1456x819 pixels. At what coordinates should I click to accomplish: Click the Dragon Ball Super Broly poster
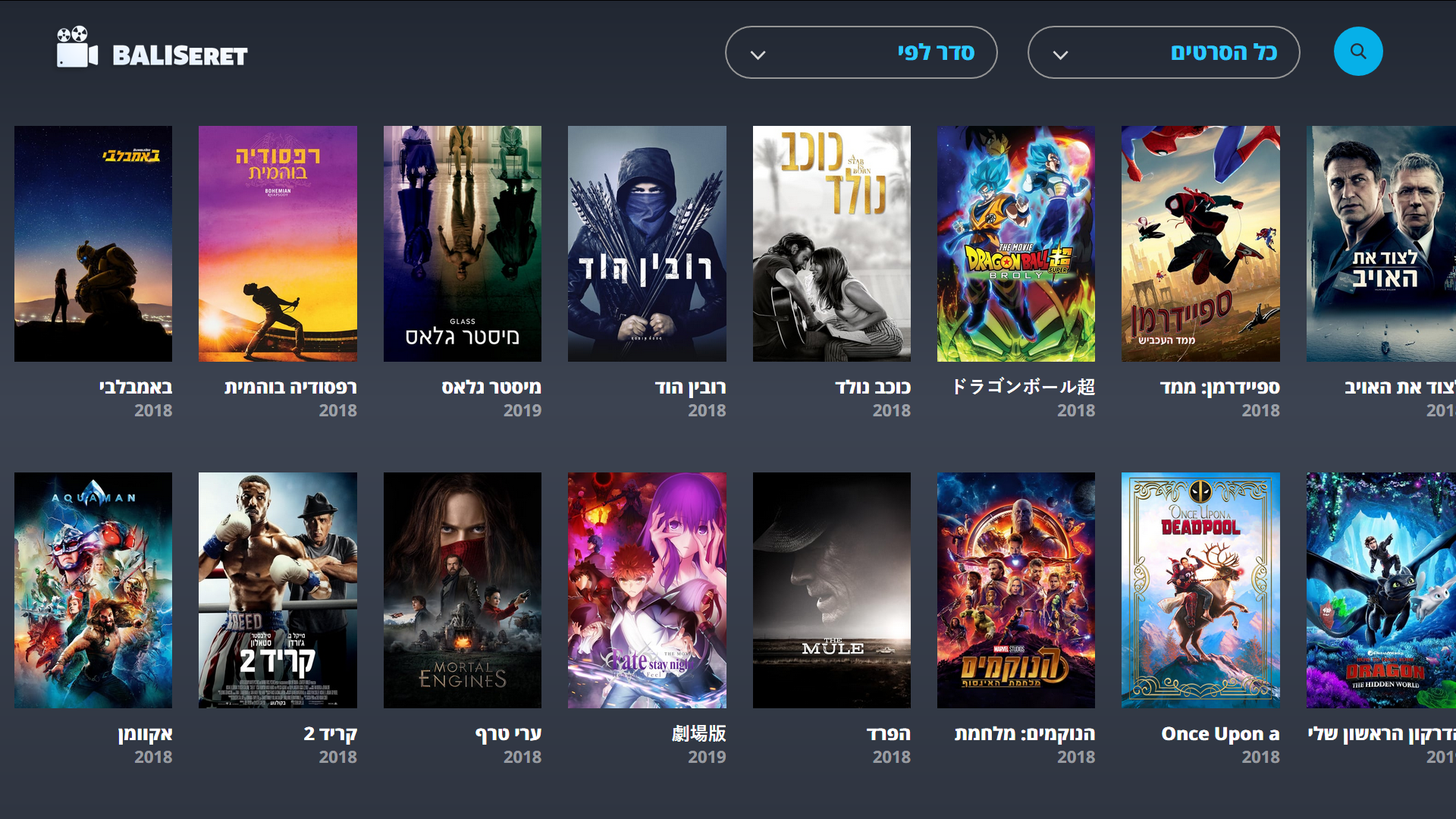click(x=1015, y=243)
